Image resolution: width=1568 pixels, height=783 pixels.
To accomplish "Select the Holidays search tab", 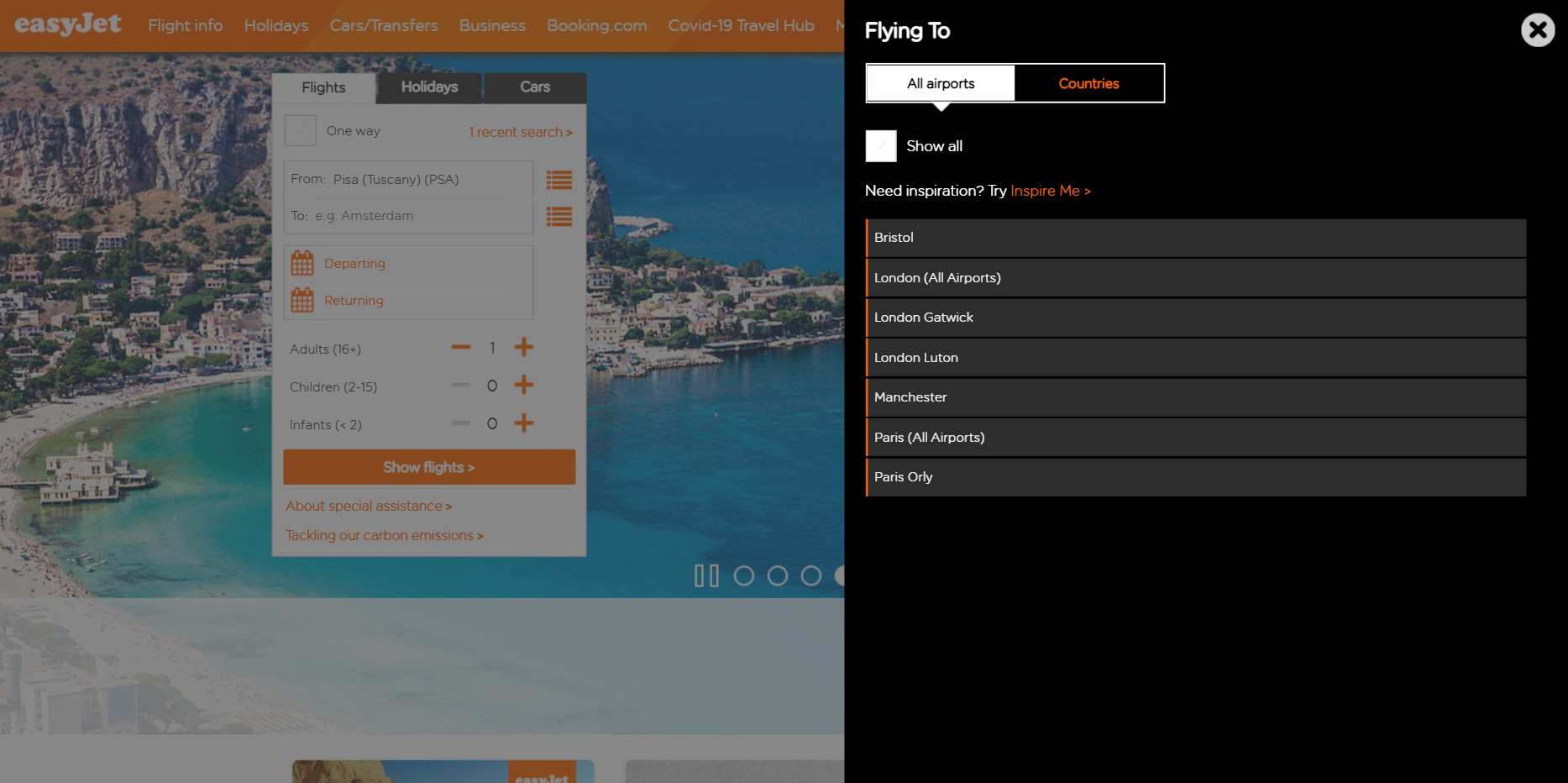I will pos(429,87).
